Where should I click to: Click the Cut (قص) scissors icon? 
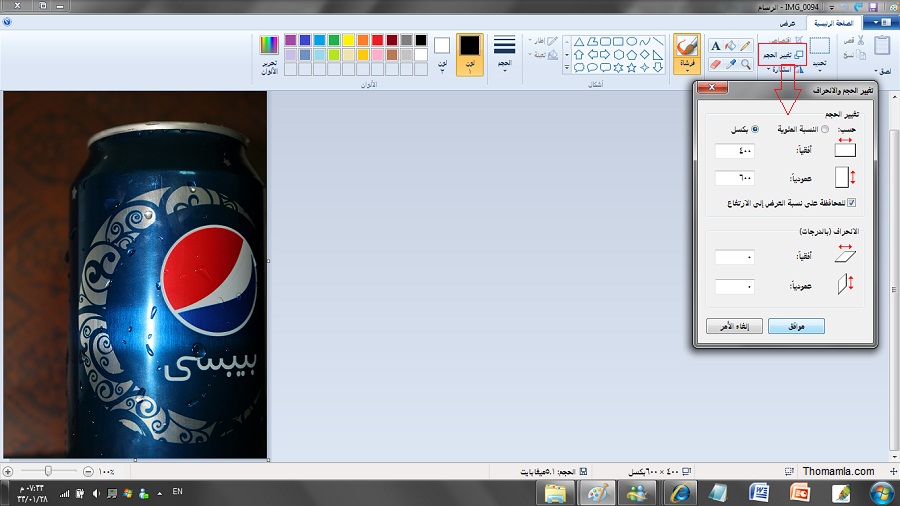(x=860, y=40)
